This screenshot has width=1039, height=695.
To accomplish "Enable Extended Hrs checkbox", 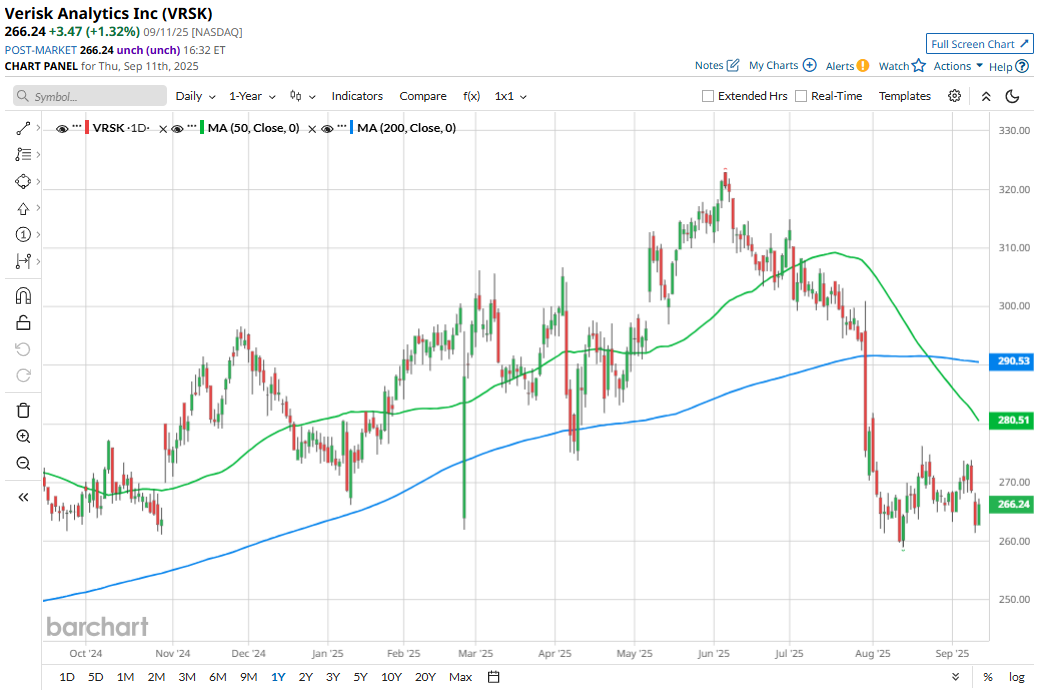I will (x=708, y=96).
